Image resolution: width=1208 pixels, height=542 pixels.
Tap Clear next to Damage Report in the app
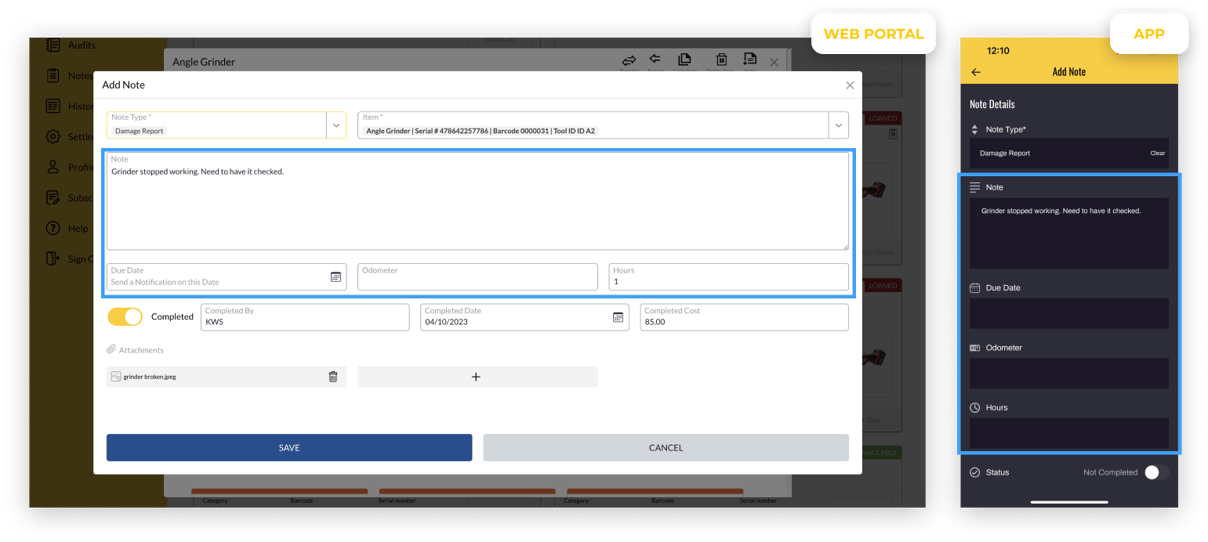click(1157, 154)
